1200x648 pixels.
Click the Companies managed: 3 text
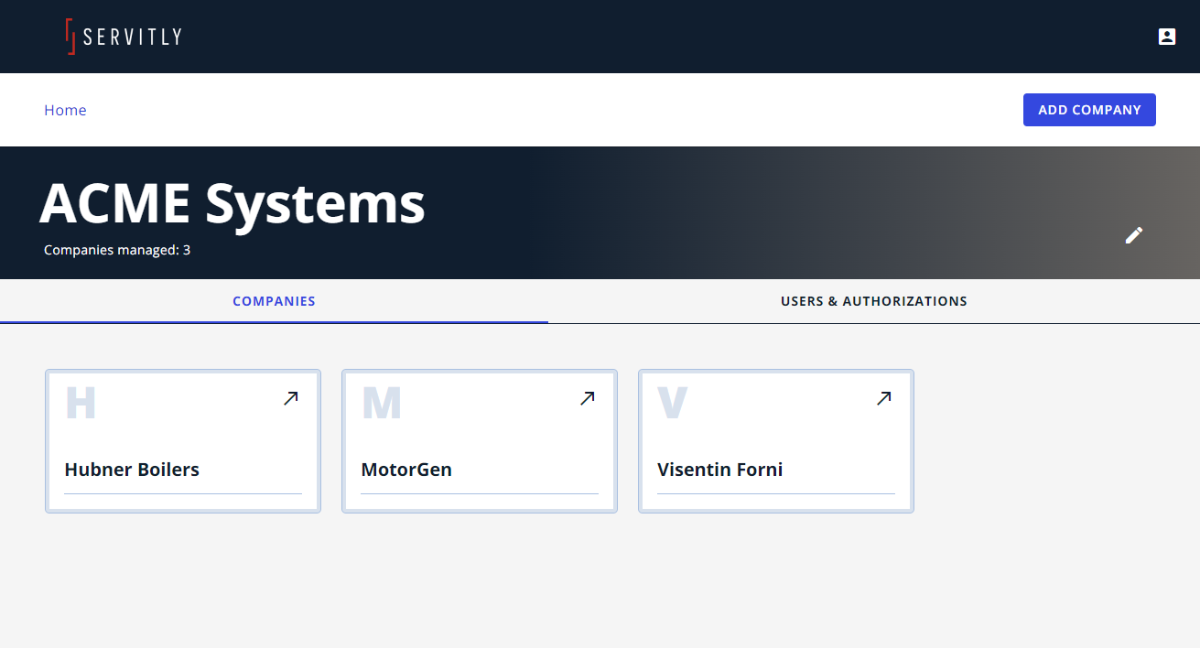(117, 250)
